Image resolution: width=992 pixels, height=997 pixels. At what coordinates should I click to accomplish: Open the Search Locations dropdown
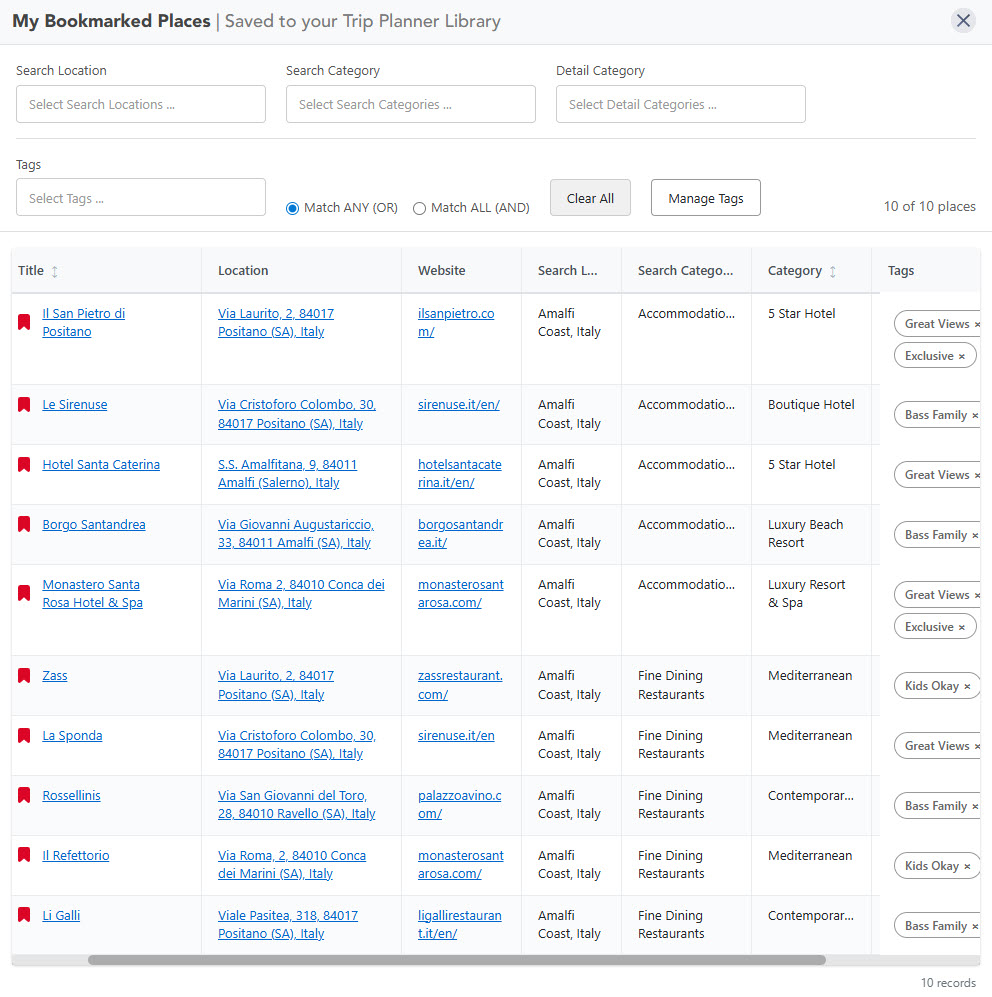141,104
